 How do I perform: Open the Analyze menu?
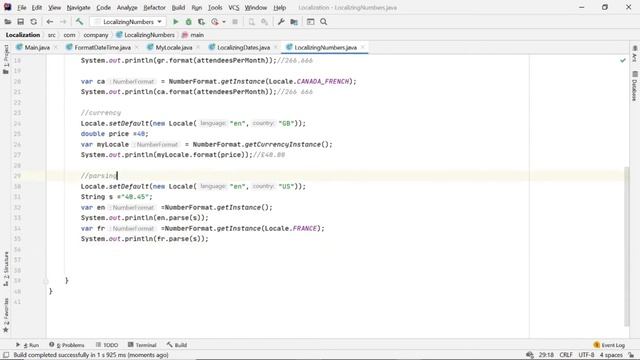coord(127,7)
